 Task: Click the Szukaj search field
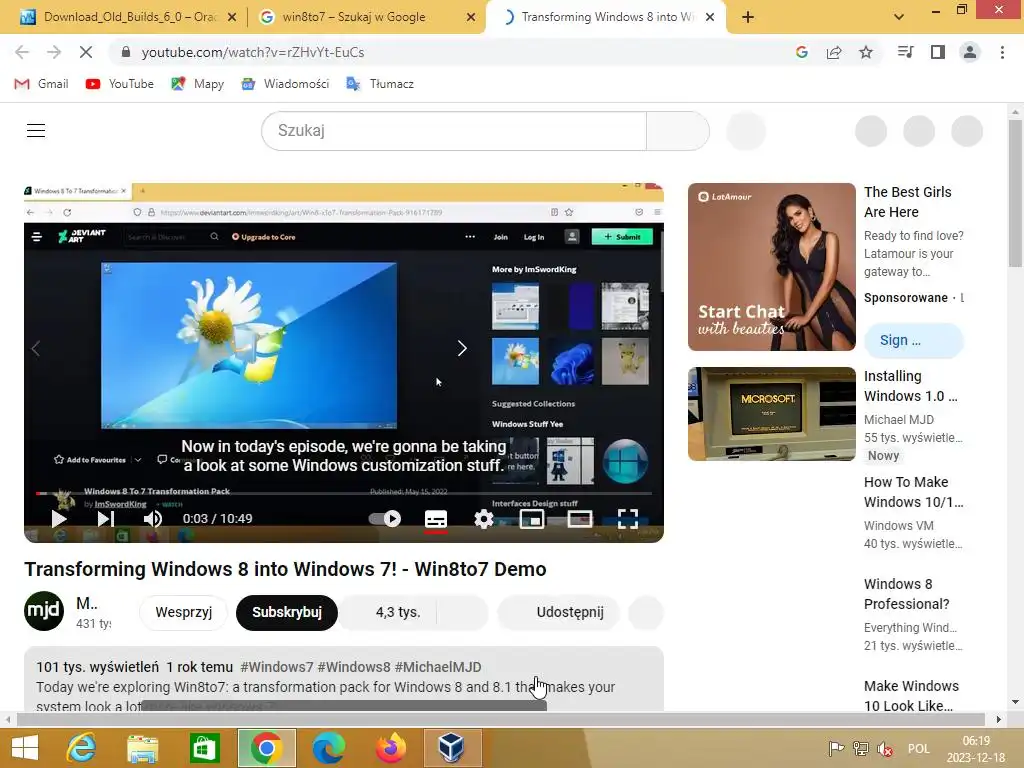click(454, 131)
